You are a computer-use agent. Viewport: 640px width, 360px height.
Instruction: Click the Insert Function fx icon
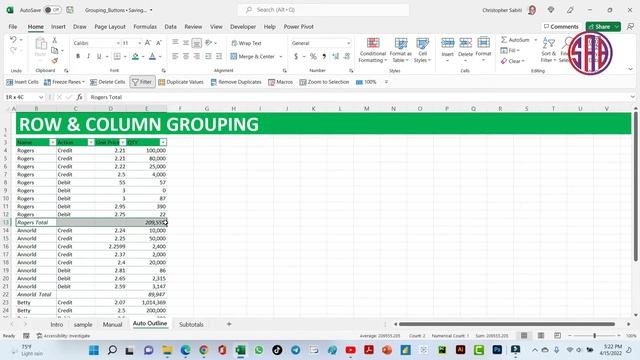click(79, 97)
